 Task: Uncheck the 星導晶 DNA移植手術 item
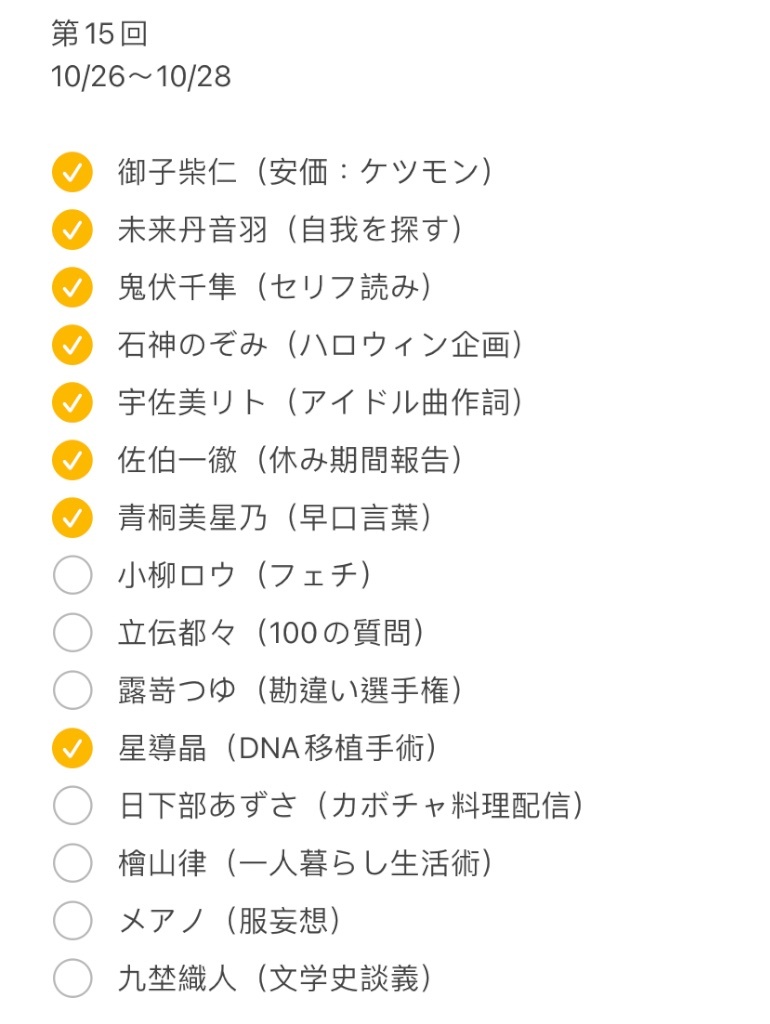coord(72,748)
